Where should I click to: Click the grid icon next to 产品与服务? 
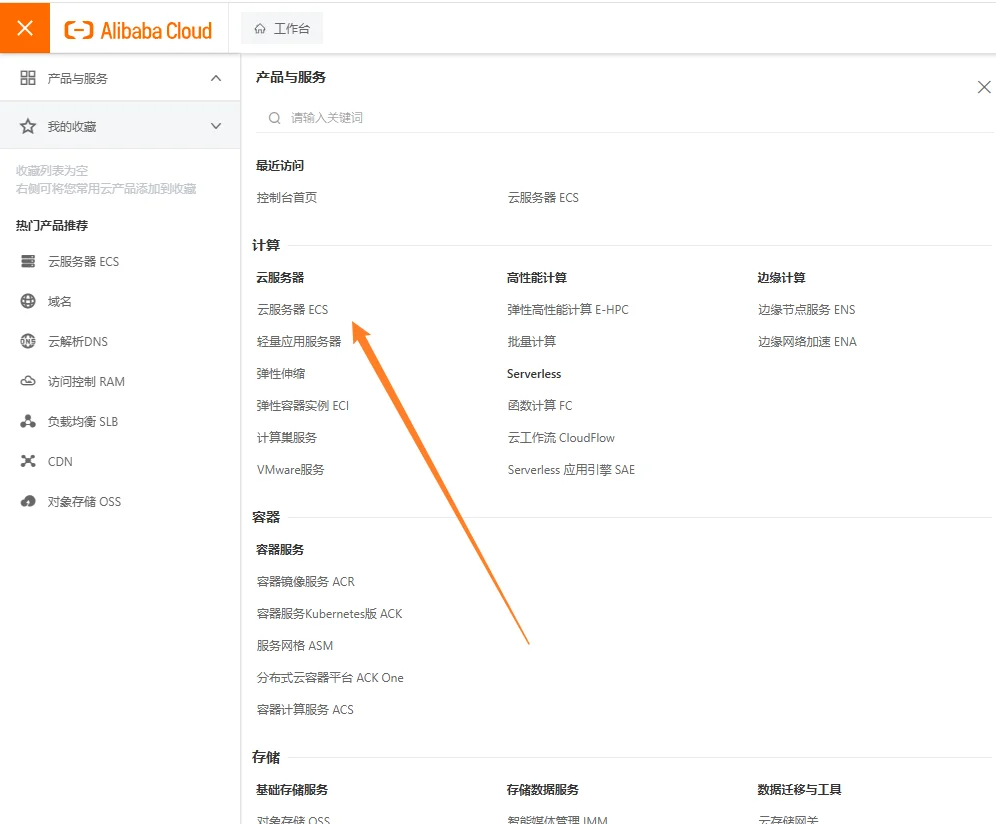pos(28,78)
